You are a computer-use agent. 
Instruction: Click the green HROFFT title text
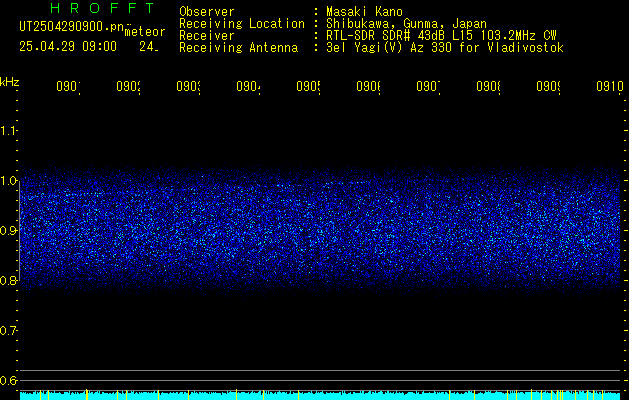[103, 8]
